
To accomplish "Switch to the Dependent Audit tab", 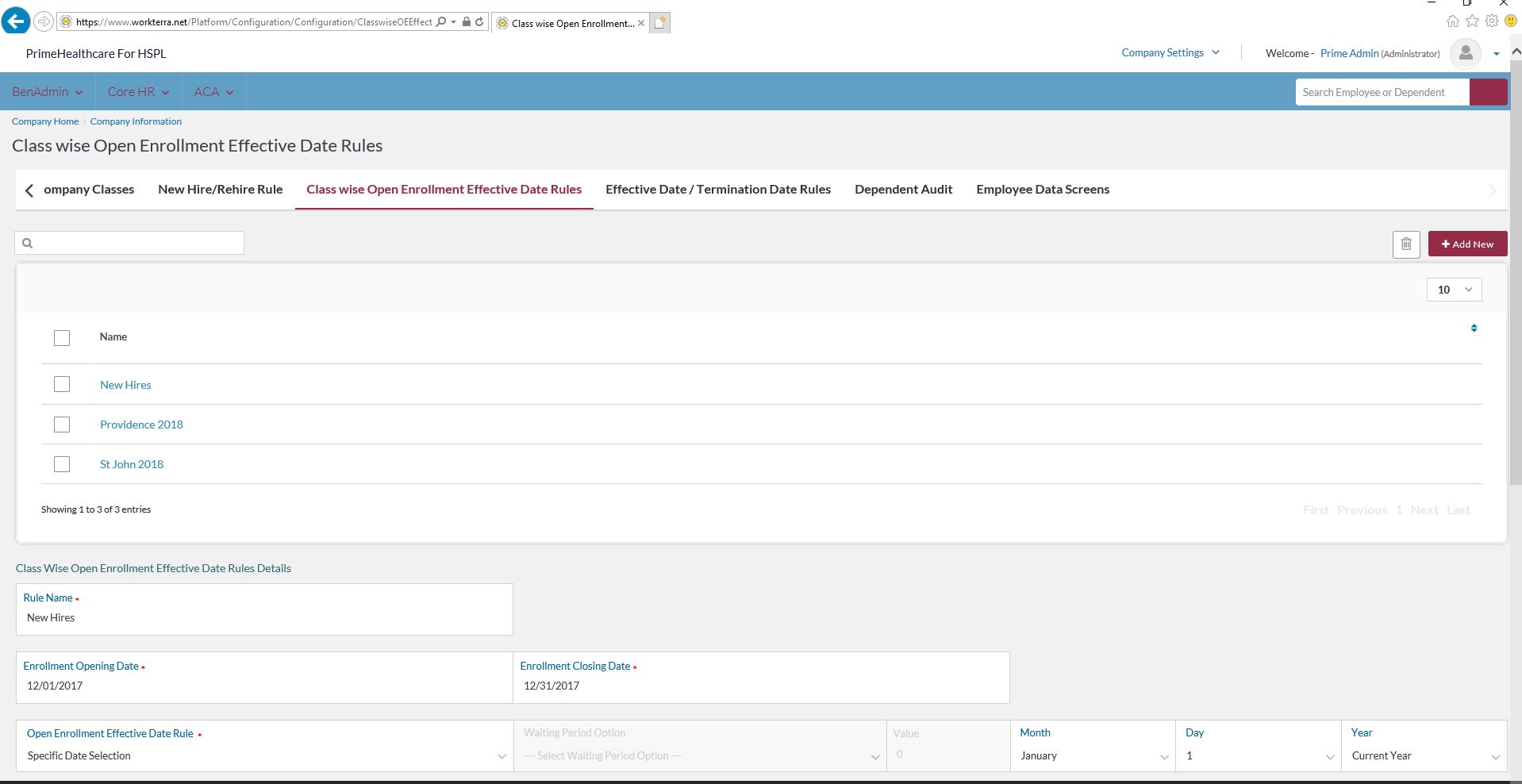I will coord(903,190).
